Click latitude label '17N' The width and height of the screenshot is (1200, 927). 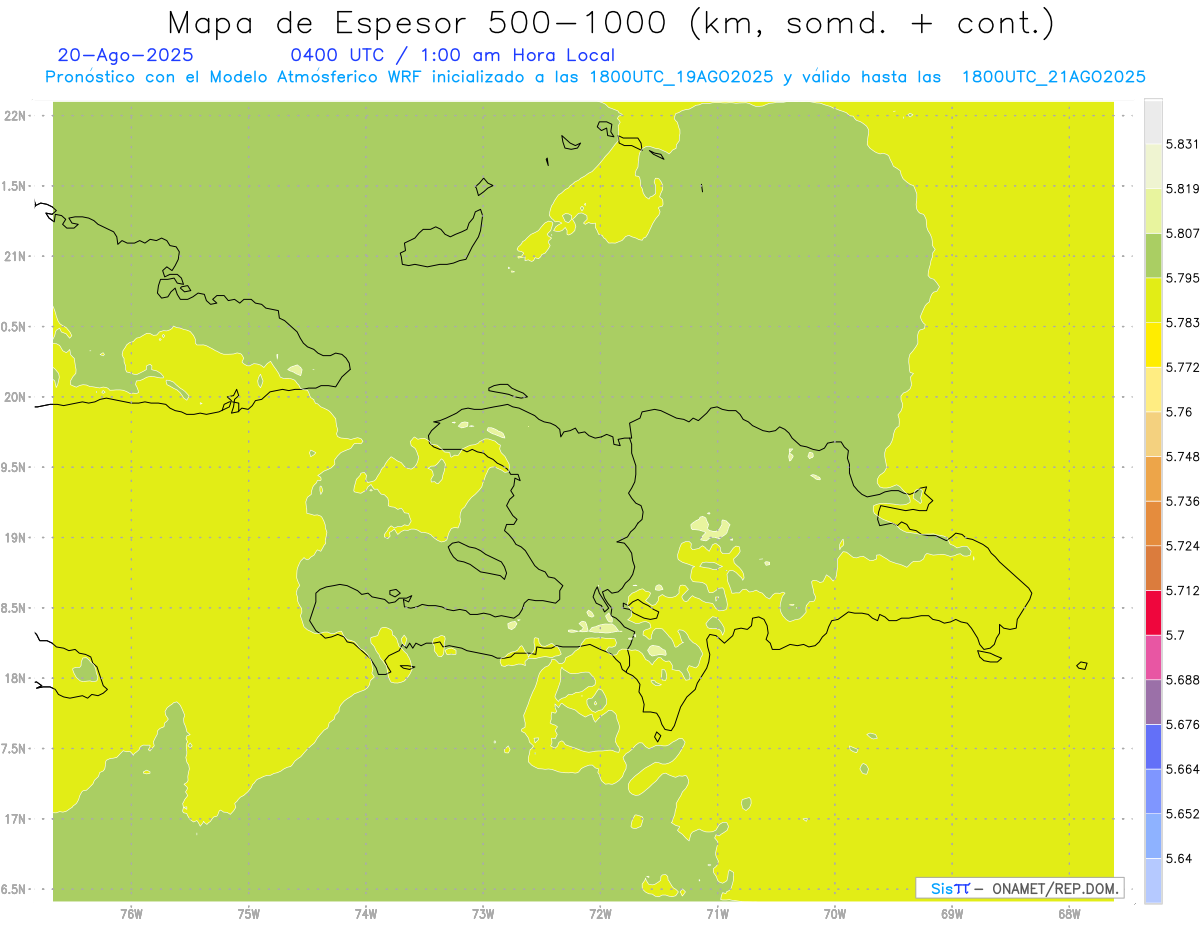click(x=14, y=819)
